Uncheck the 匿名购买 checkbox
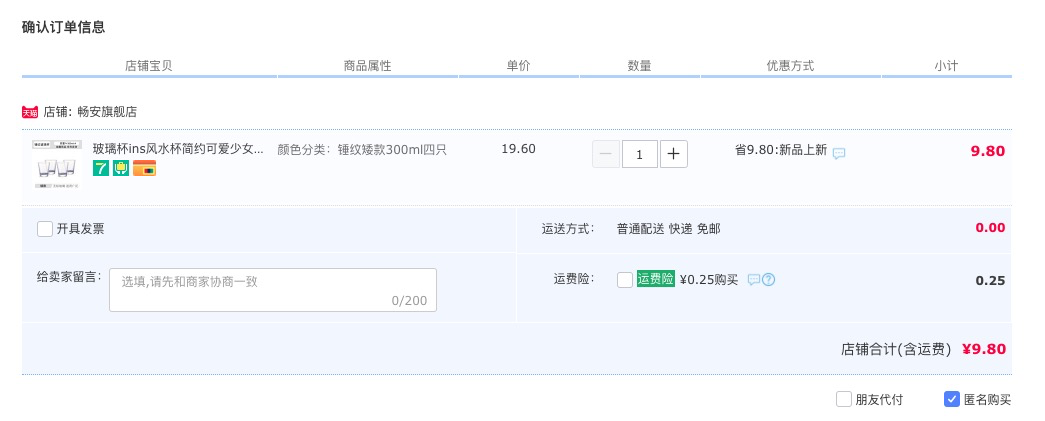This screenshot has width=1045, height=421. (x=952, y=400)
